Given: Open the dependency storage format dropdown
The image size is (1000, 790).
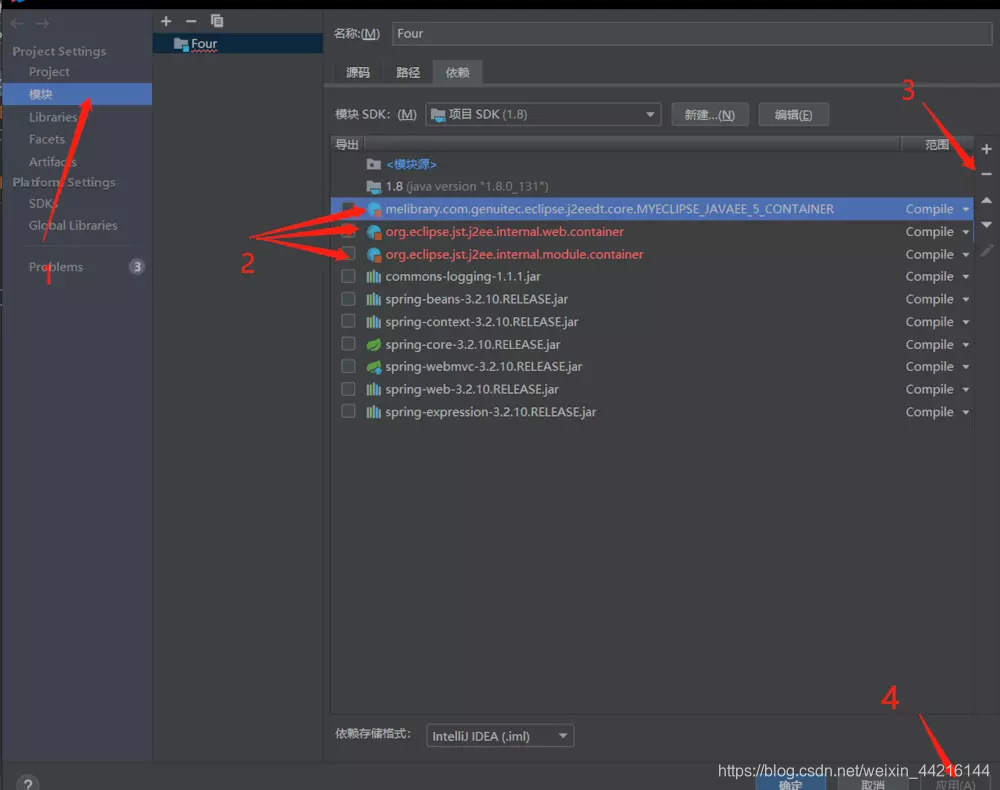Looking at the screenshot, I should (500, 736).
